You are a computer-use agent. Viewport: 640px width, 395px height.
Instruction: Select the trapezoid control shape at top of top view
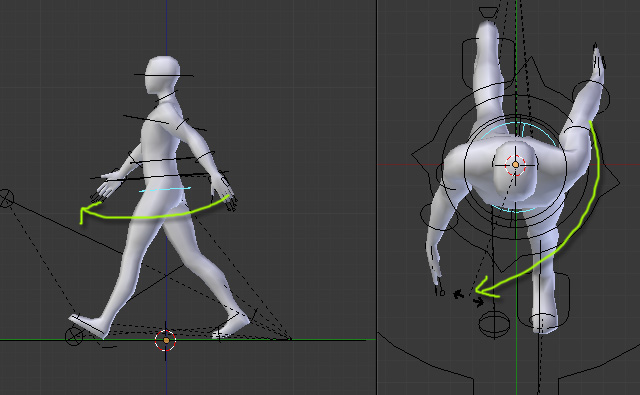pos(488,12)
